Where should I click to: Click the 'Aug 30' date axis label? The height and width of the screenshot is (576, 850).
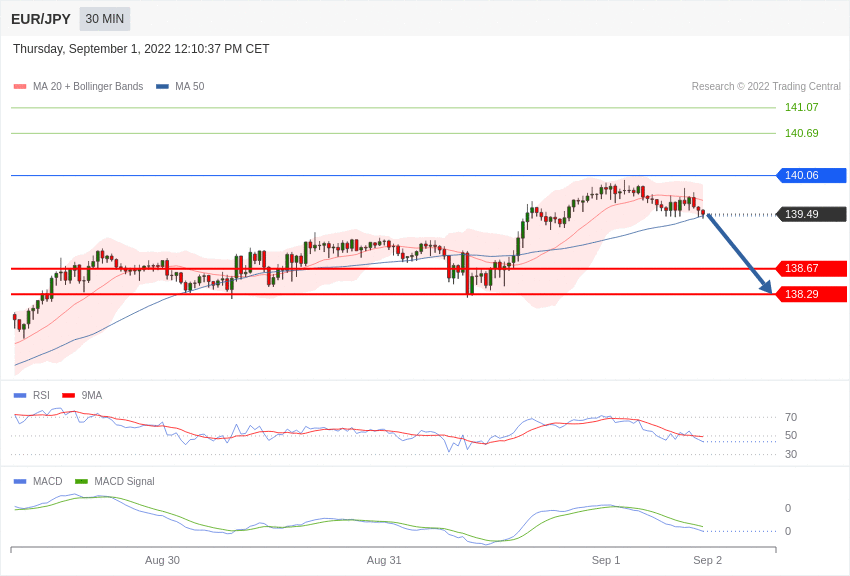(x=162, y=560)
